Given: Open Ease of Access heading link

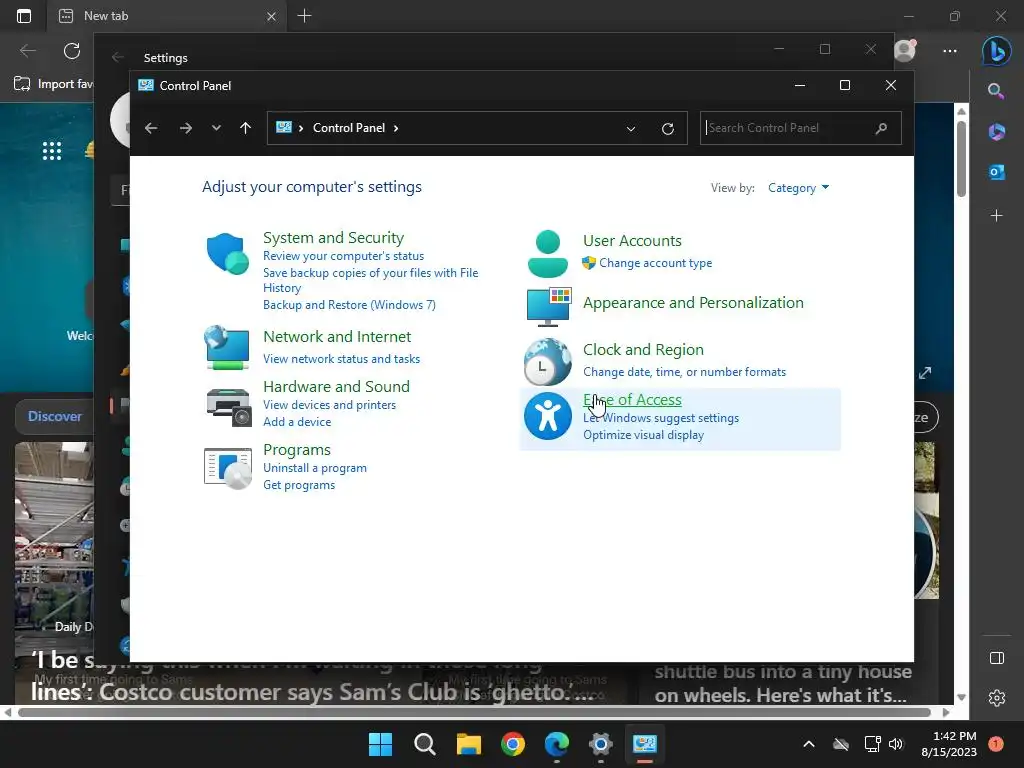Looking at the screenshot, I should [x=632, y=400].
